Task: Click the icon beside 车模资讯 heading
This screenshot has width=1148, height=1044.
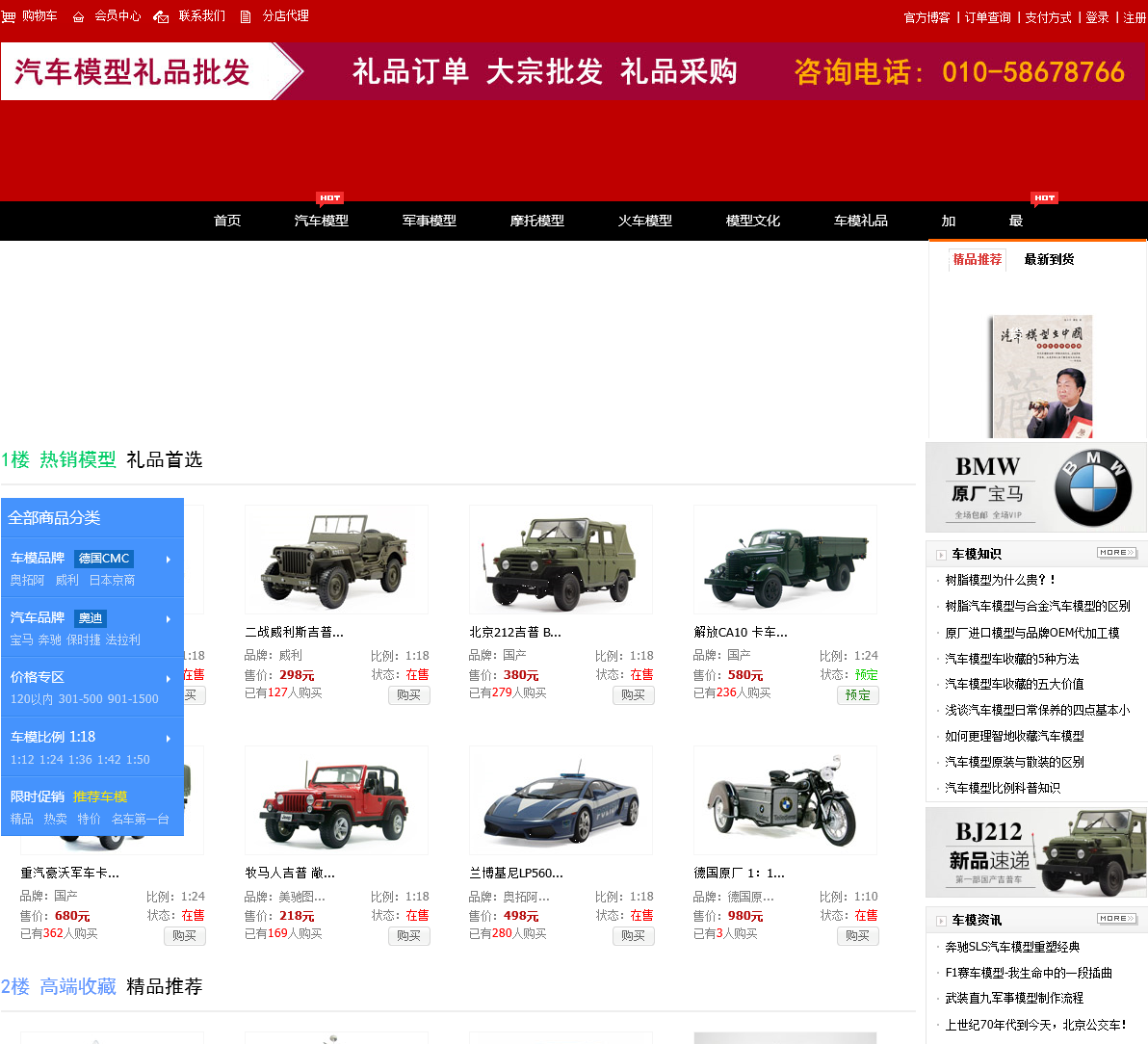Action: coord(941,921)
